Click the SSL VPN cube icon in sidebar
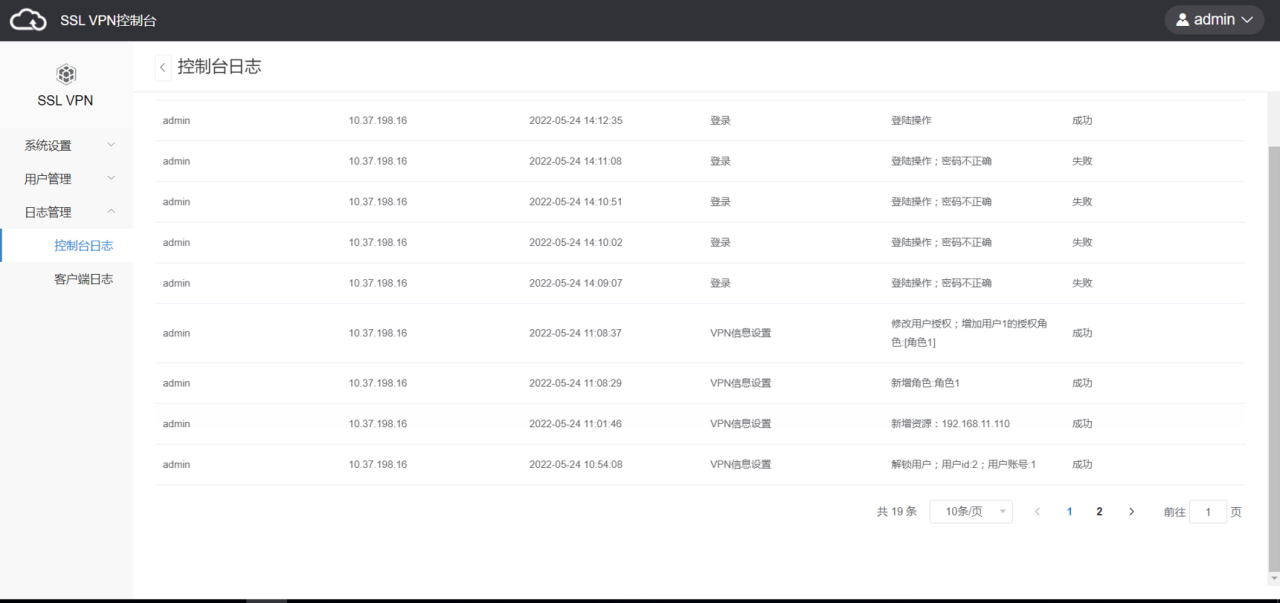Image resolution: width=1280 pixels, height=603 pixels. (x=66, y=74)
